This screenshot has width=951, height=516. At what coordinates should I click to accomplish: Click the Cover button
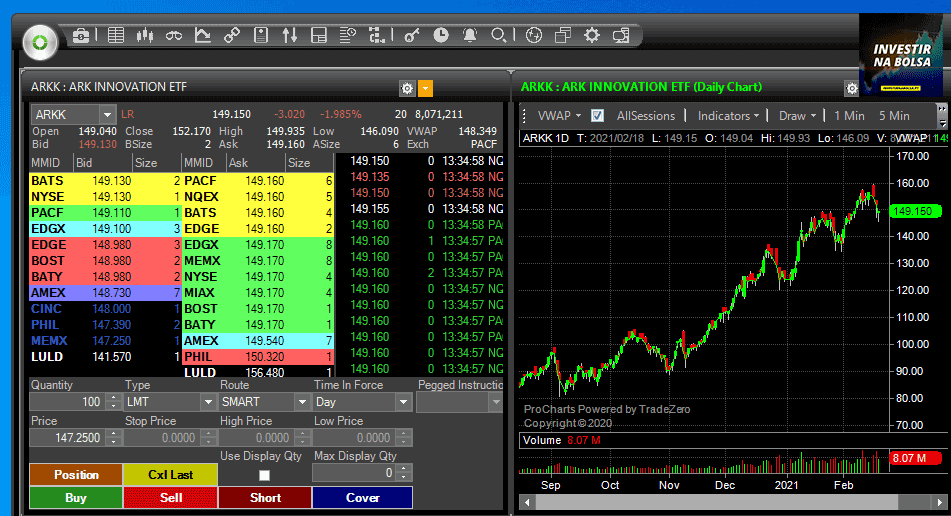[362, 498]
